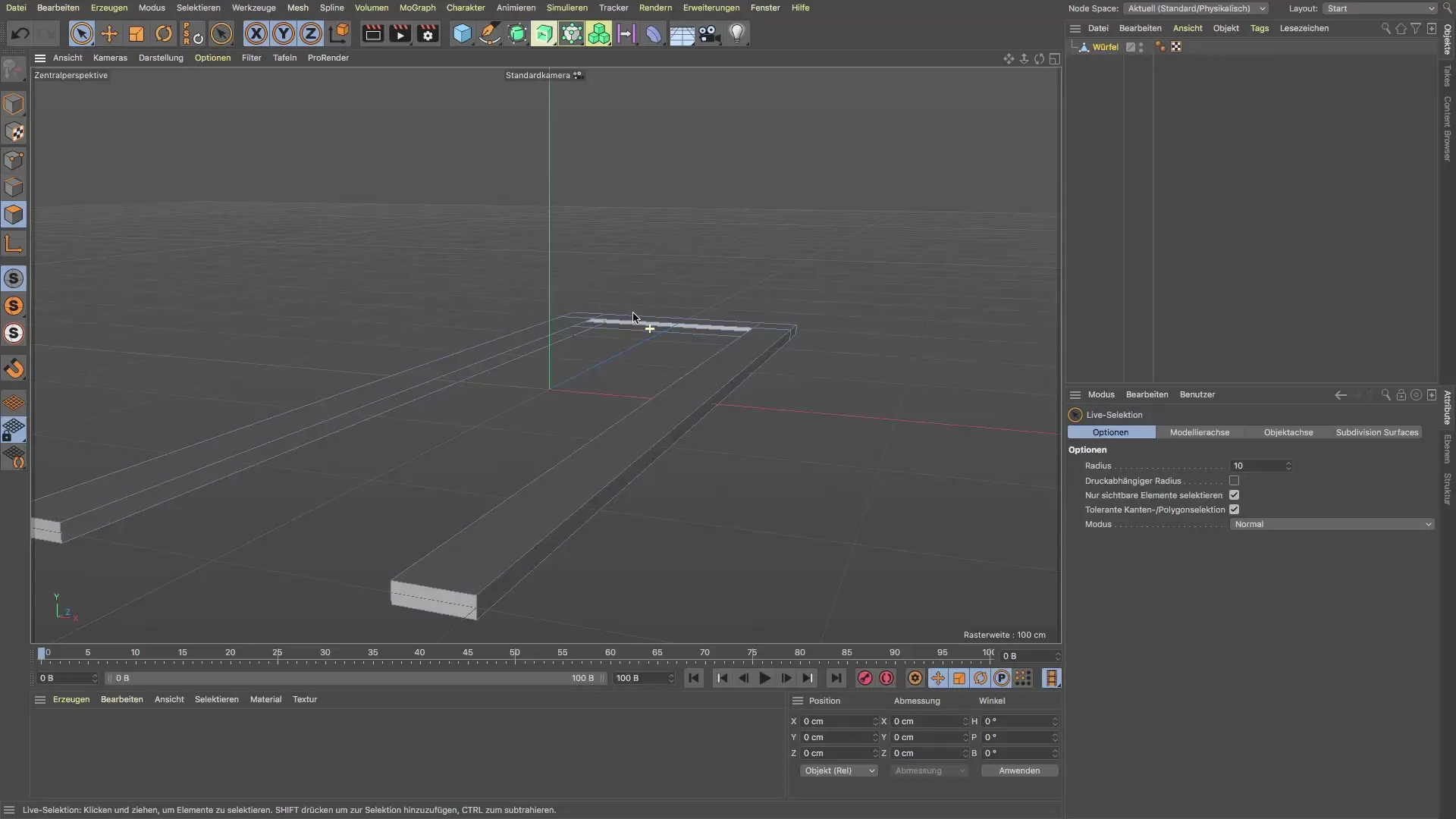This screenshot has height=819, width=1456.
Task: Switch to Objektachse tab
Action: (x=1288, y=432)
